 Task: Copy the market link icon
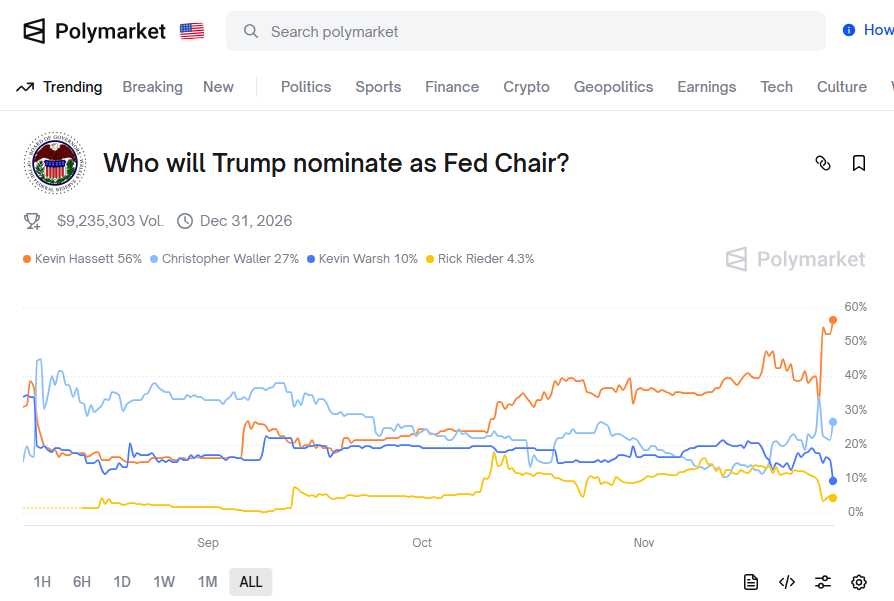pyautogui.click(x=823, y=162)
